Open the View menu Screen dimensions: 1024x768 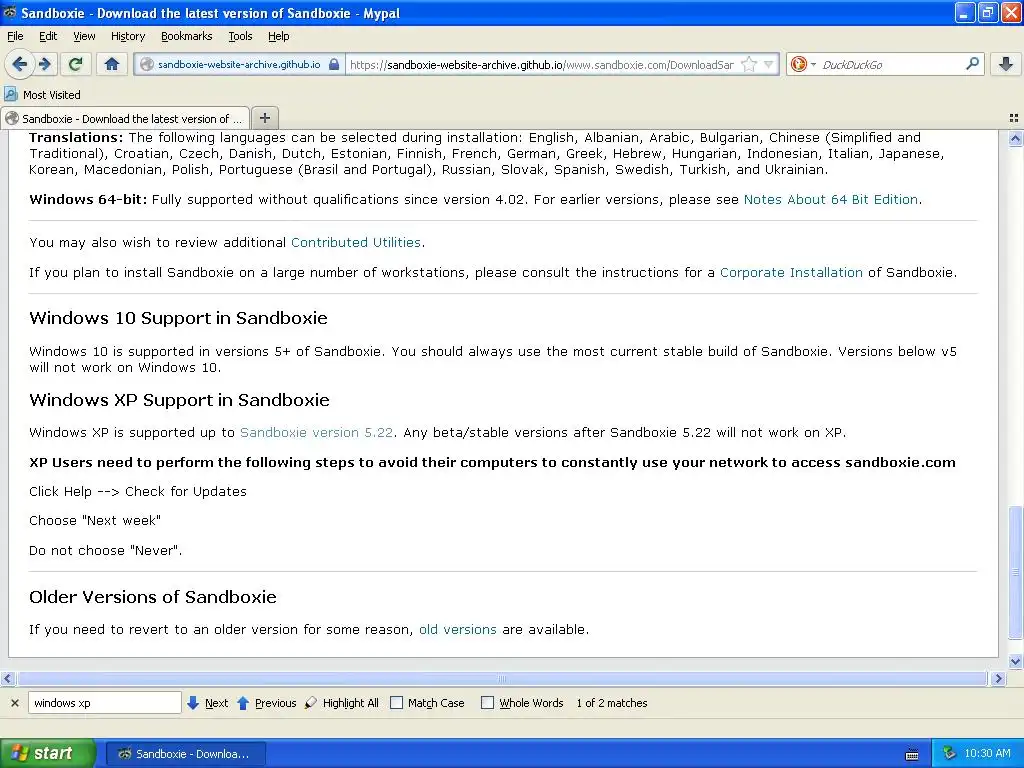84,36
